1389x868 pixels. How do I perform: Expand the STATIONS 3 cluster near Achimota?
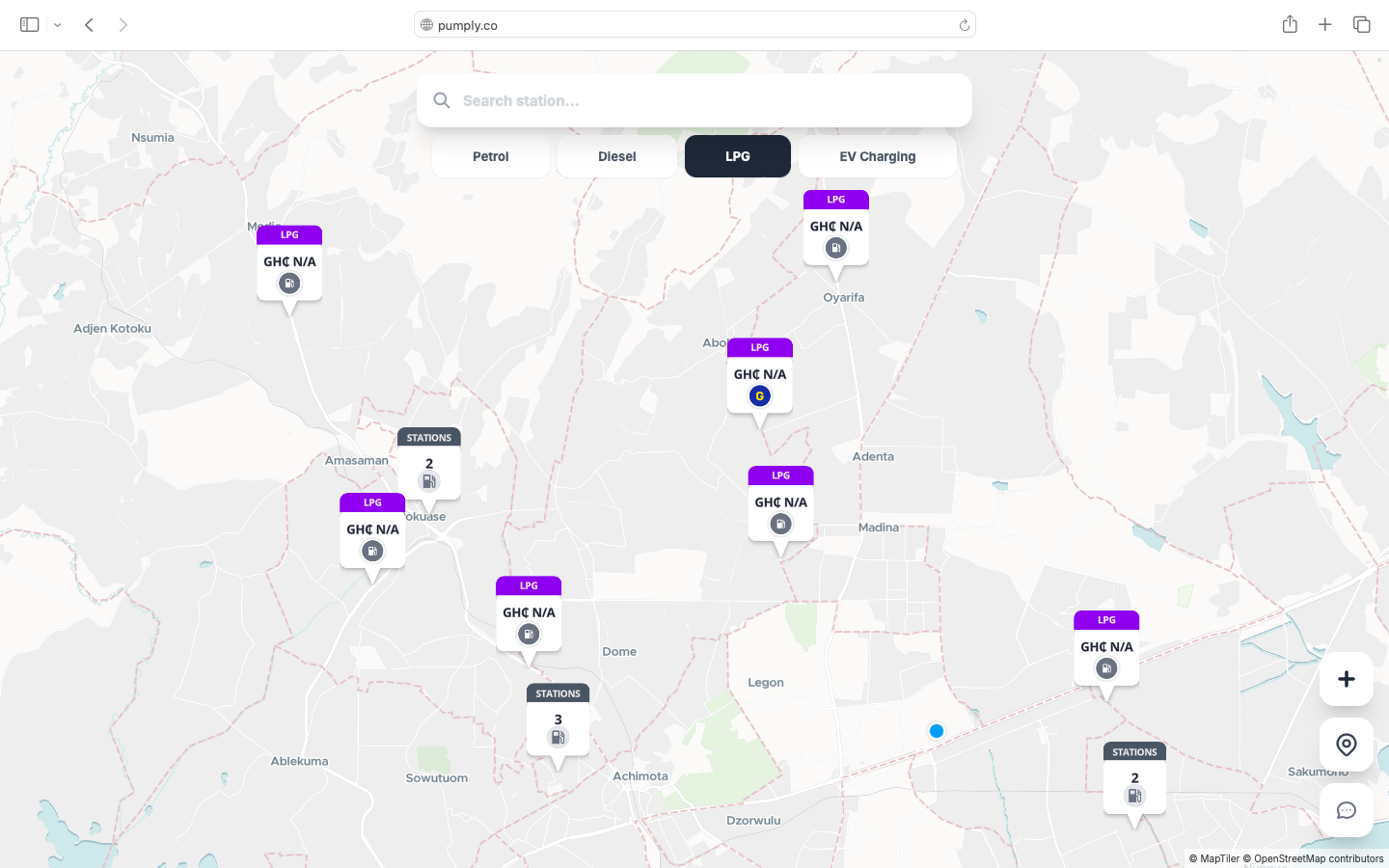coord(558,721)
